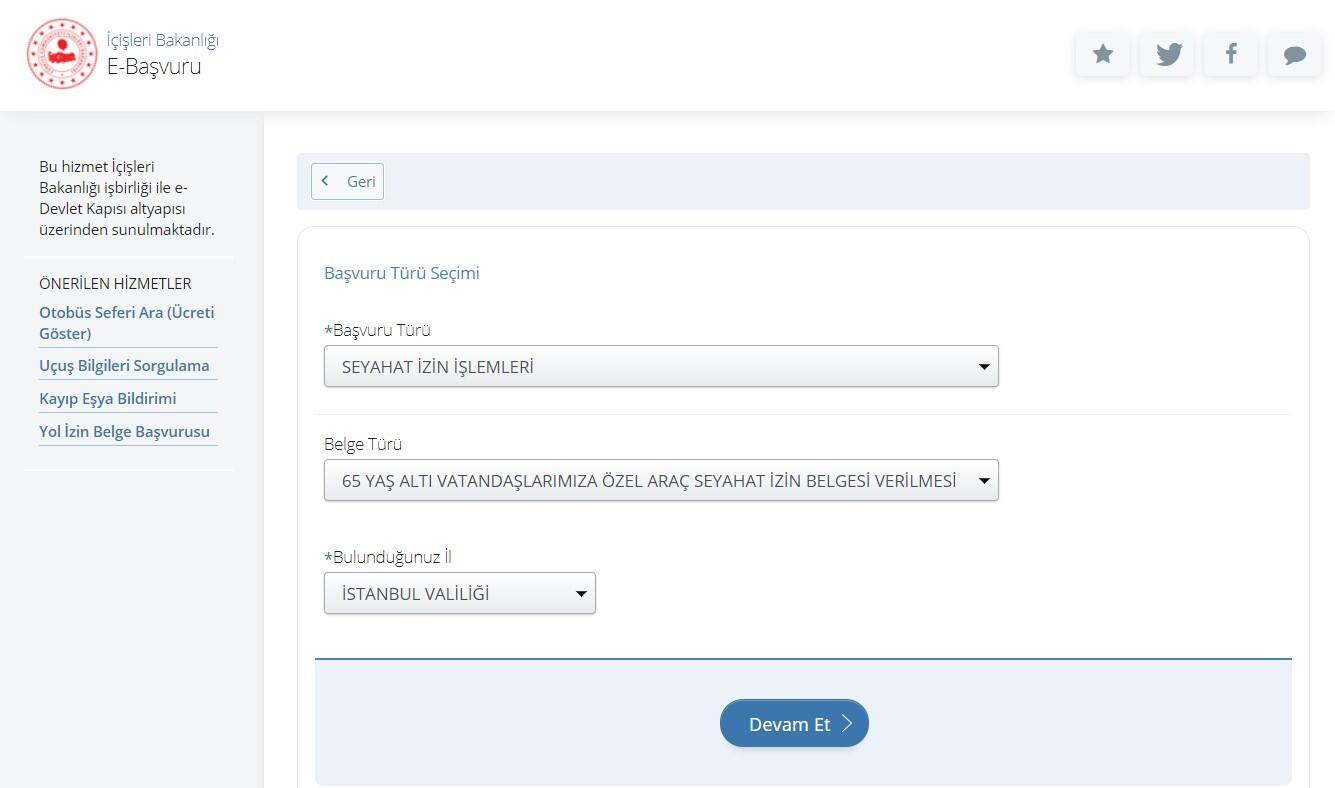Open the İSTANBUL VALİLİĞİ province dropdown

[x=459, y=594]
